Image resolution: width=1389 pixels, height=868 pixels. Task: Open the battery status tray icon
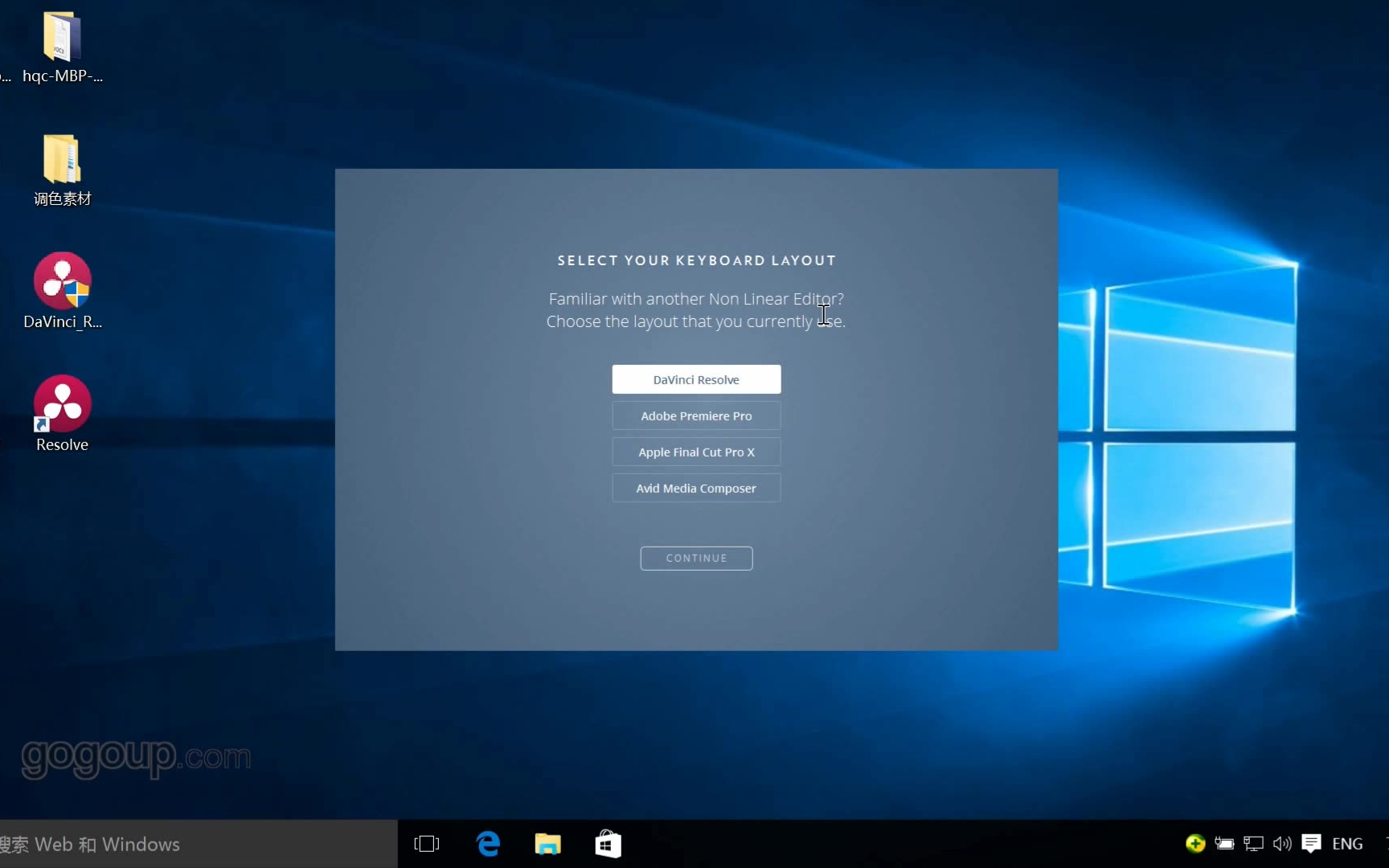point(1224,843)
